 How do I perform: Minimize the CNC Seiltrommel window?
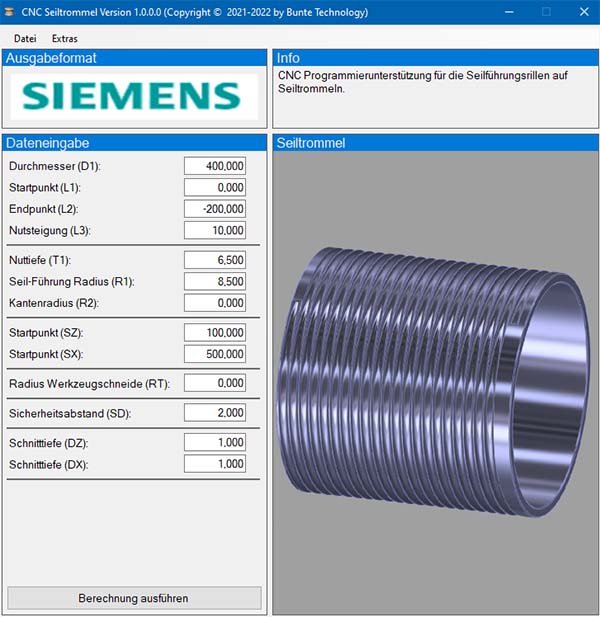509,12
